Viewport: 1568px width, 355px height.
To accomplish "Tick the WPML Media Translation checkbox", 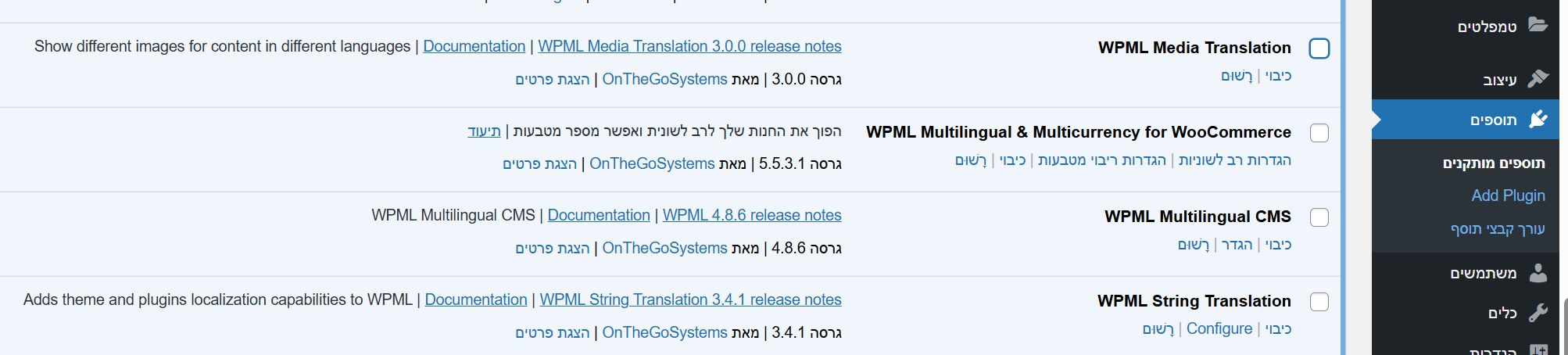I will [x=1319, y=48].
